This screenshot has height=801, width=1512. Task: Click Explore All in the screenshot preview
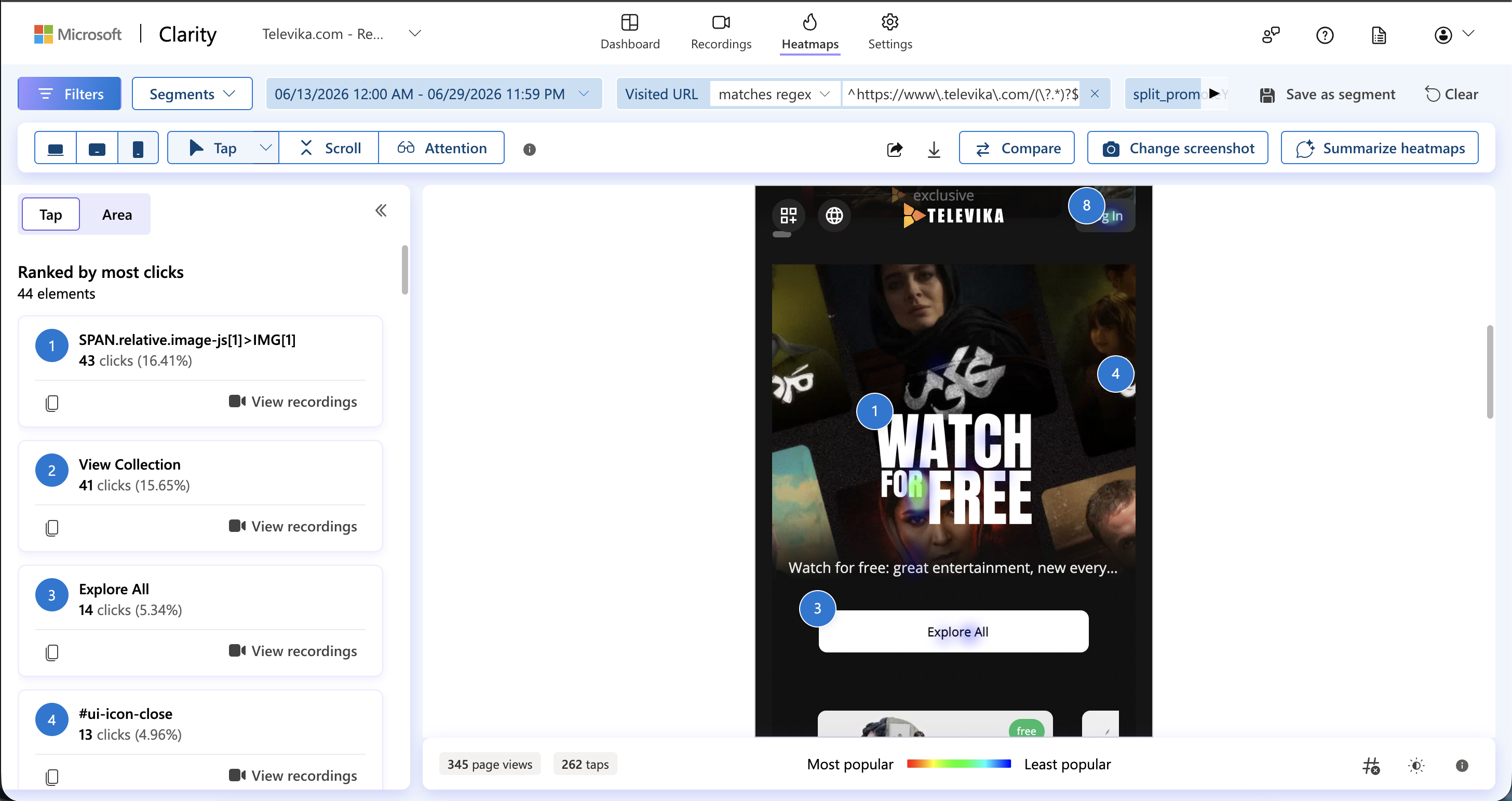953,631
